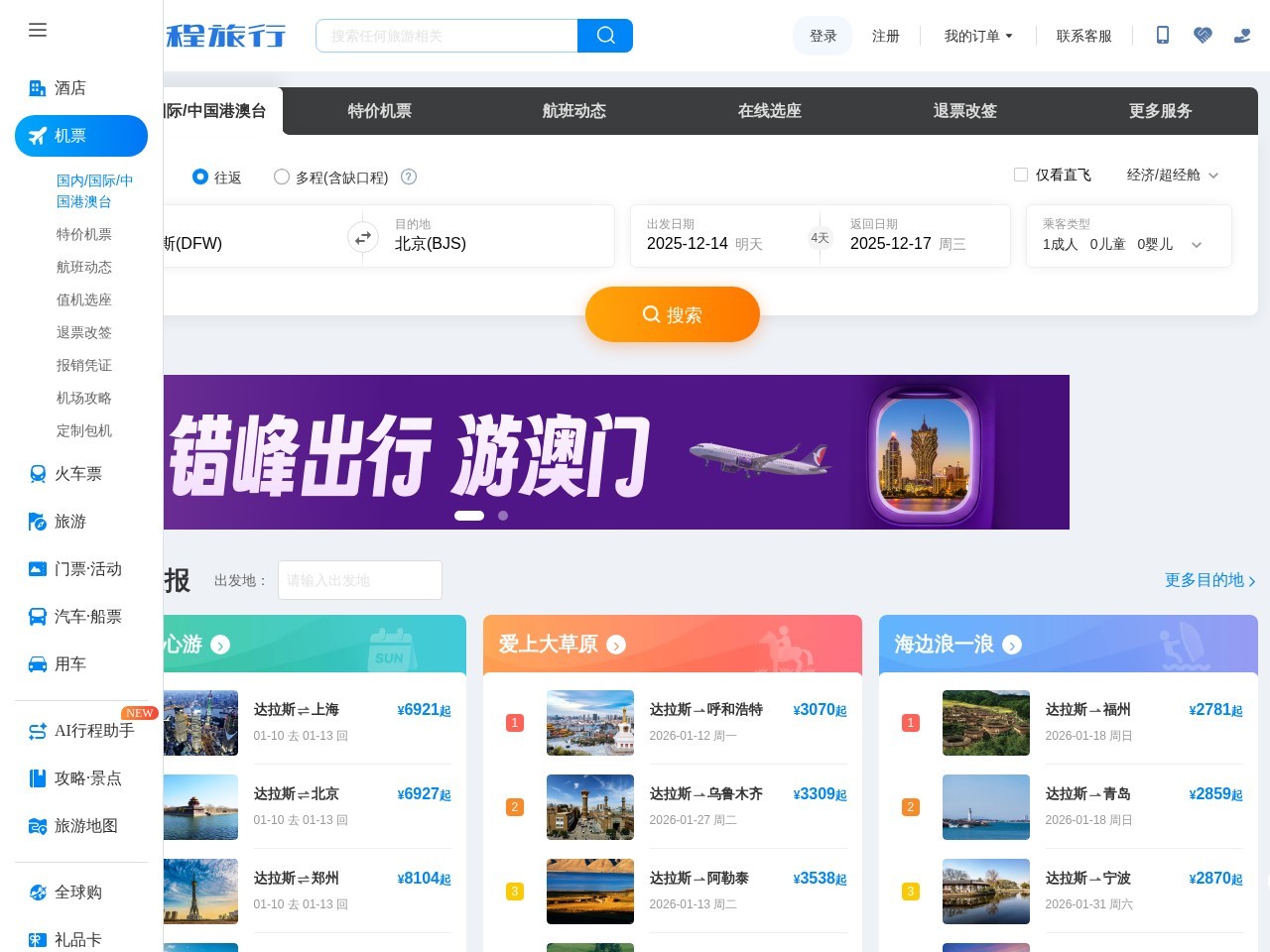
Task: Open the hamburger navigation menu
Action: coord(38,30)
